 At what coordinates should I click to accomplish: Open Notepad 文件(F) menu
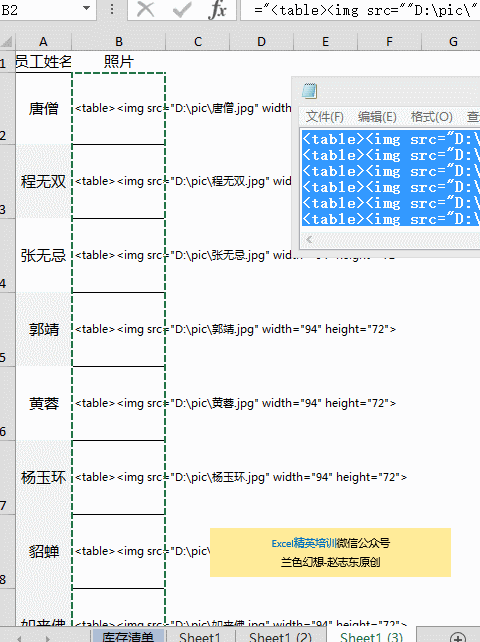324,117
